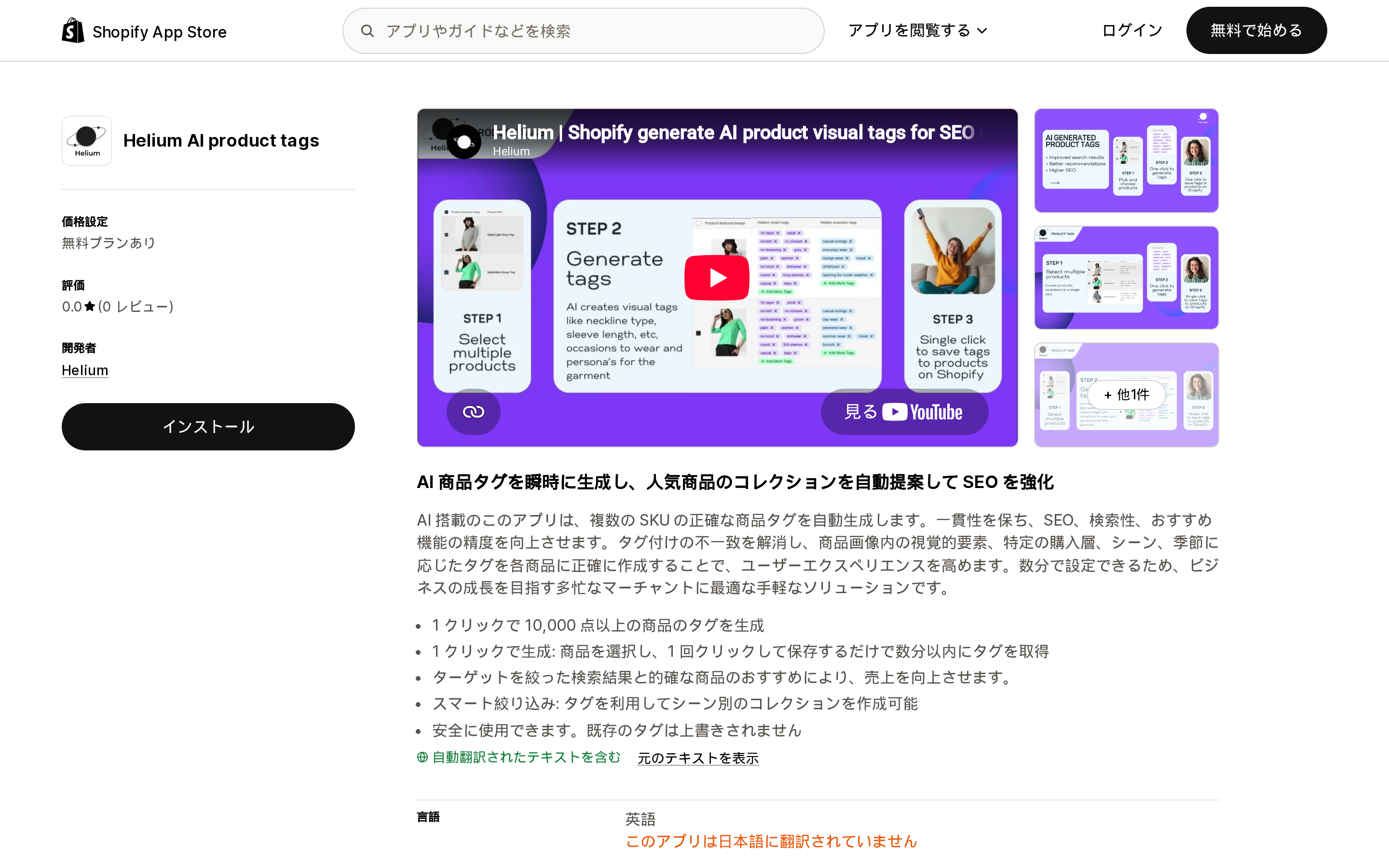Focus the app search input field
Image resolution: width=1389 pixels, height=868 pixels.
(x=583, y=31)
